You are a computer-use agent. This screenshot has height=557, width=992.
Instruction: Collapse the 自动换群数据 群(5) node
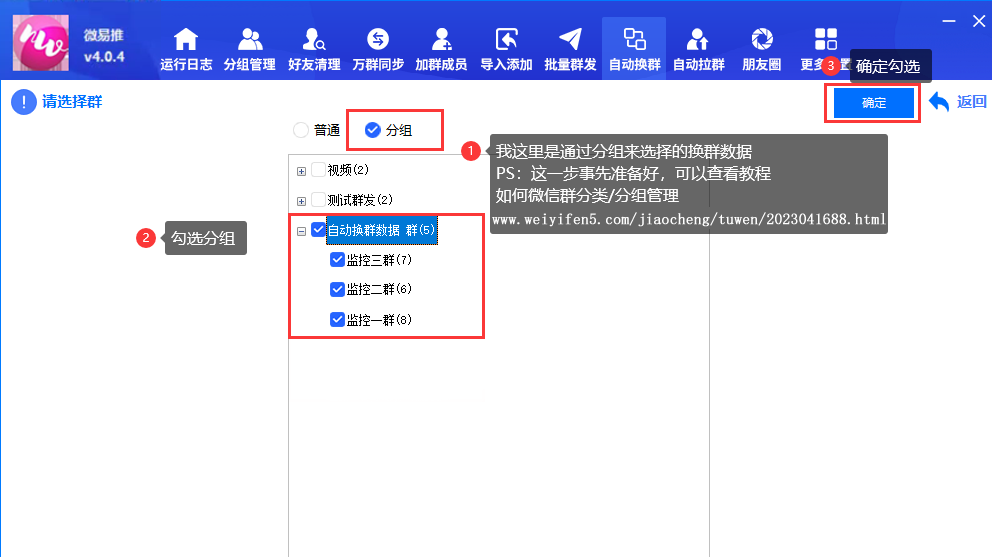pos(301,231)
